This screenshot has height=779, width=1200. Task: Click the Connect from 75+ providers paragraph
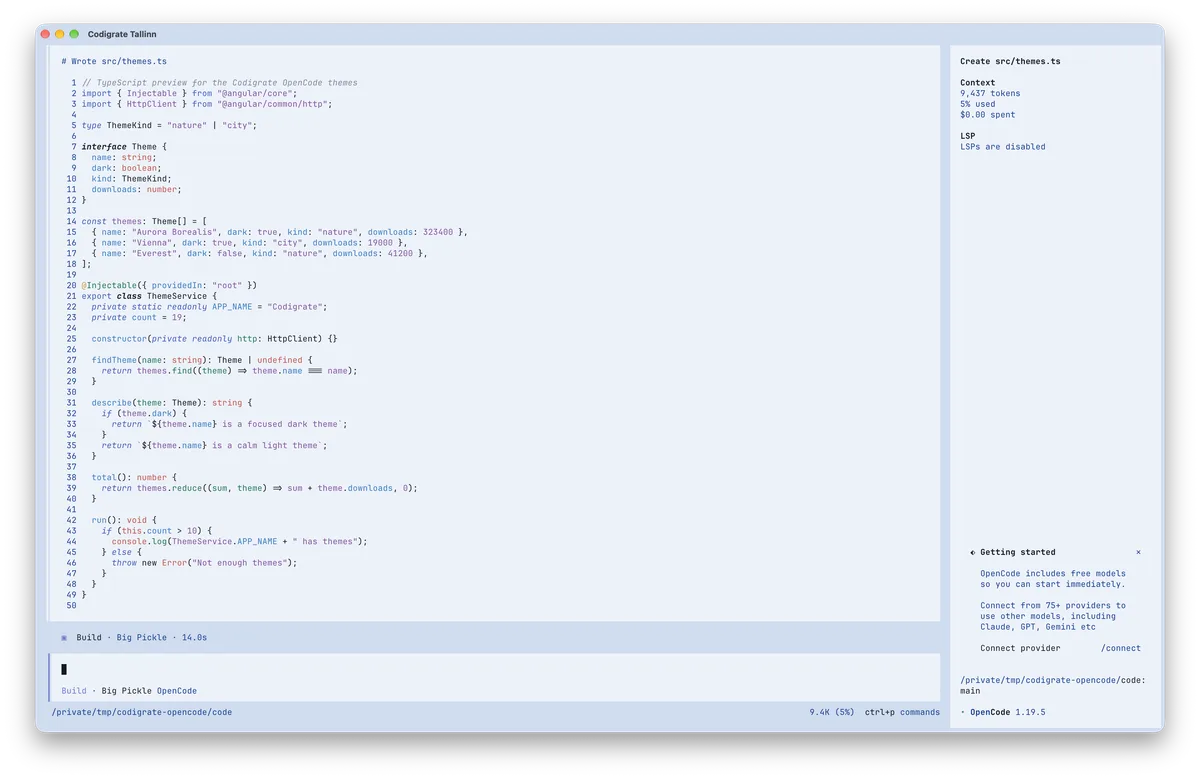pyautogui.click(x=1052, y=616)
